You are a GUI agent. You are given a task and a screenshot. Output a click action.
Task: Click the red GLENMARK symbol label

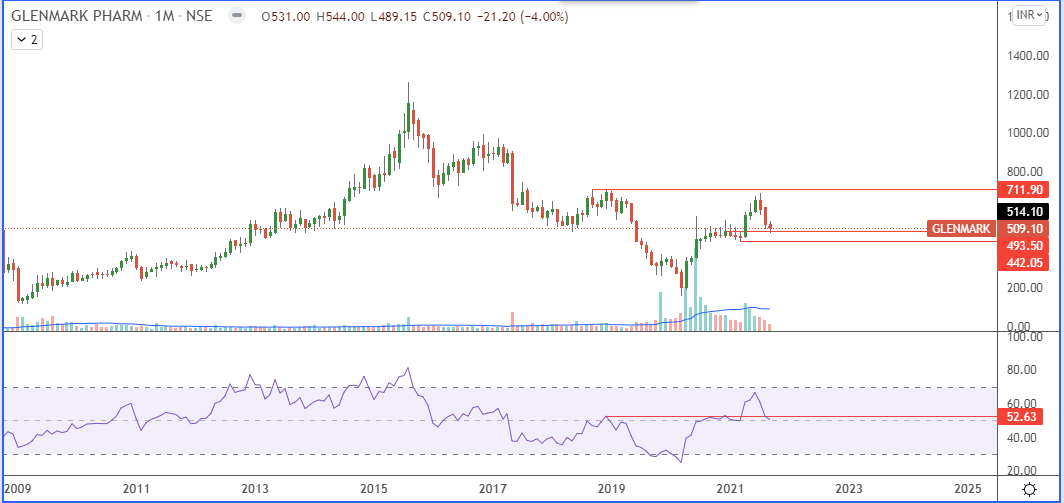pos(960,229)
